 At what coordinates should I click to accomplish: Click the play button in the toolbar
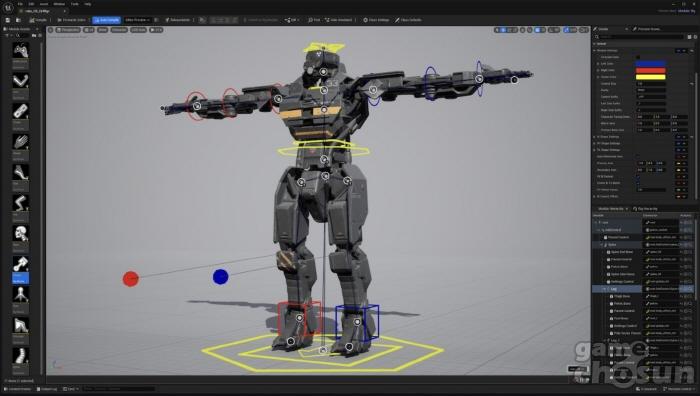(202, 20)
